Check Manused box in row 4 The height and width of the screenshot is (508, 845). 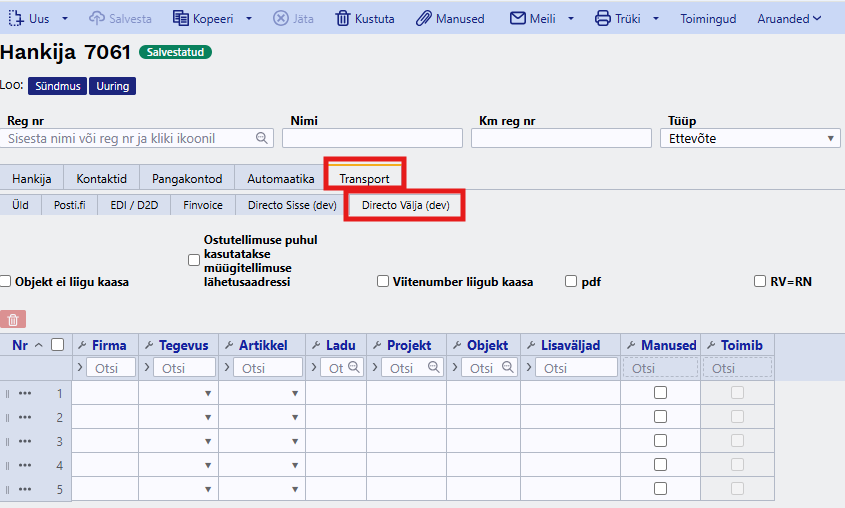(x=660, y=464)
